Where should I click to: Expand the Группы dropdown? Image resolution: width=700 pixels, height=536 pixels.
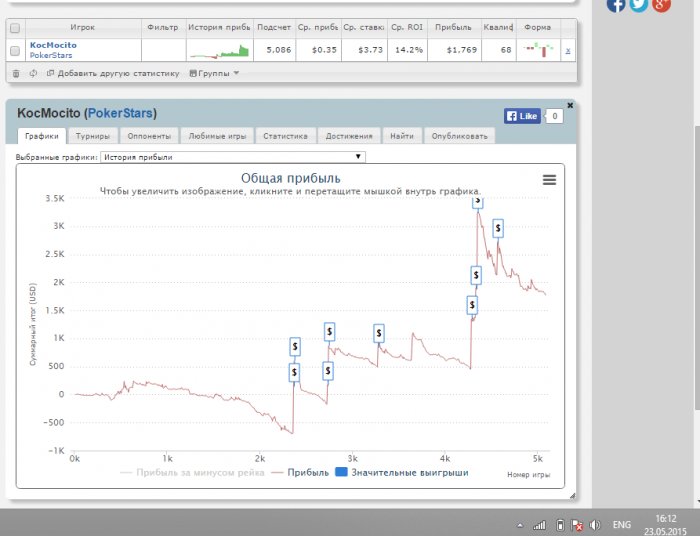[214, 73]
